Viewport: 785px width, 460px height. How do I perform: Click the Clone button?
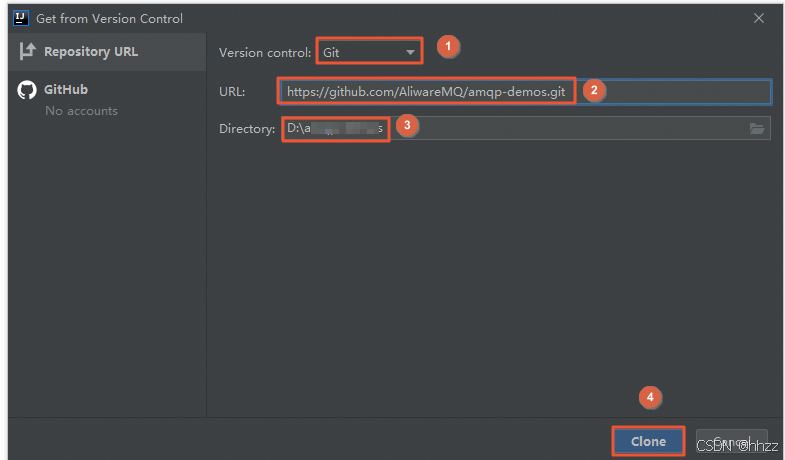[648, 441]
